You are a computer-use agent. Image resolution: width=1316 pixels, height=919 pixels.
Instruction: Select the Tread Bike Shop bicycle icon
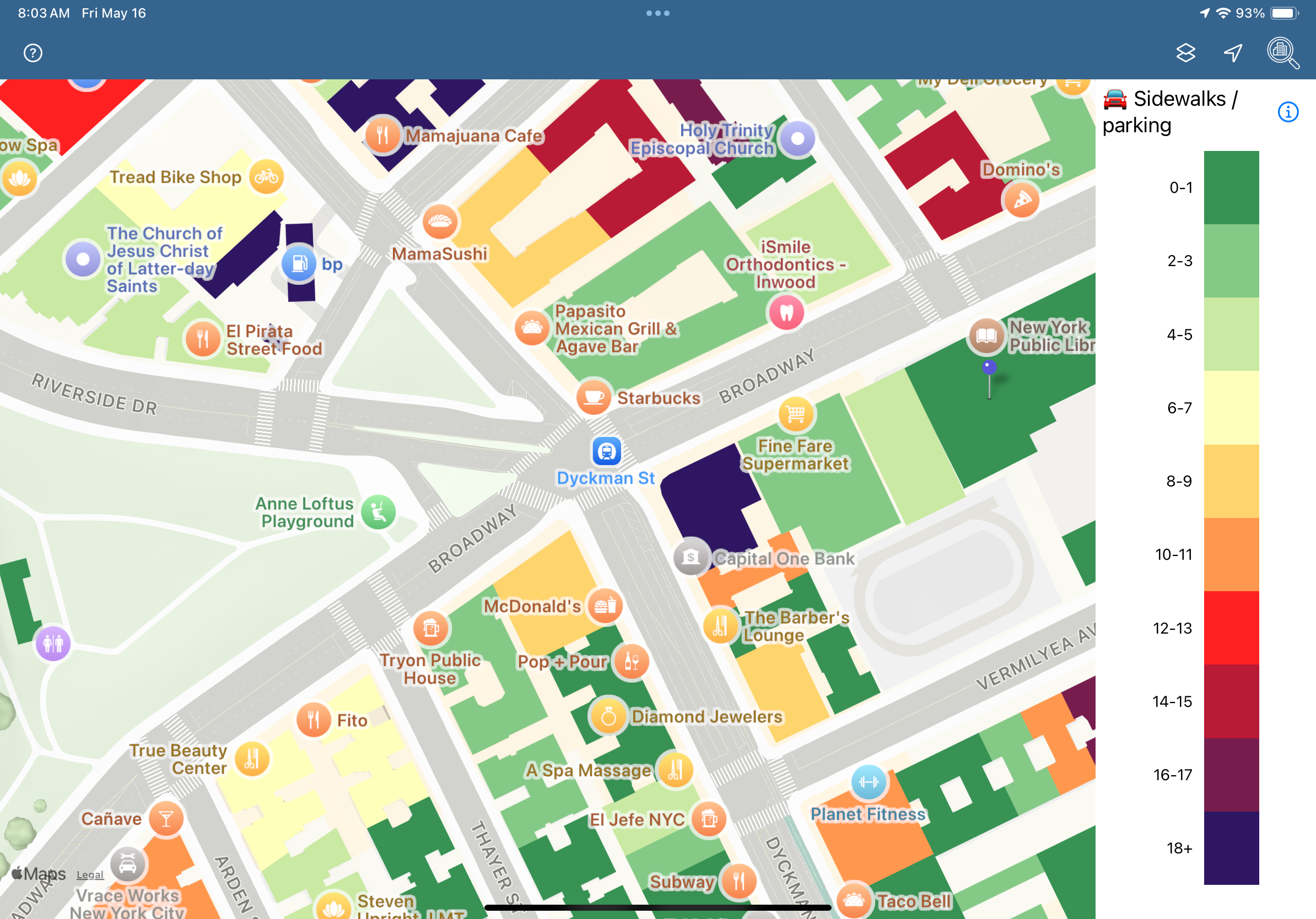(x=266, y=176)
